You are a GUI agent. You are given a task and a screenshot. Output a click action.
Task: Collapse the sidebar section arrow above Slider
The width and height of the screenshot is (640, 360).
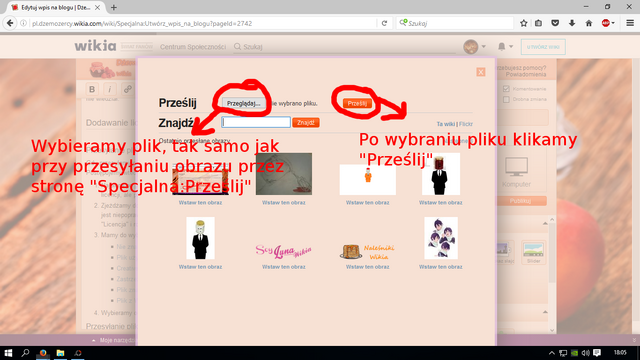pyautogui.click(x=545, y=223)
